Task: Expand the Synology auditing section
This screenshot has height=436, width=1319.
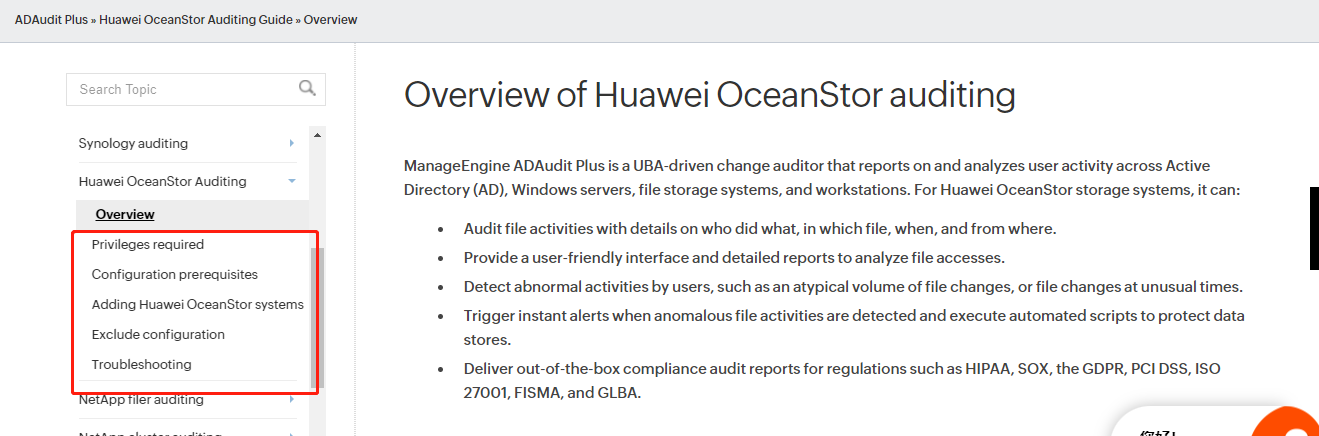Action: [291, 143]
